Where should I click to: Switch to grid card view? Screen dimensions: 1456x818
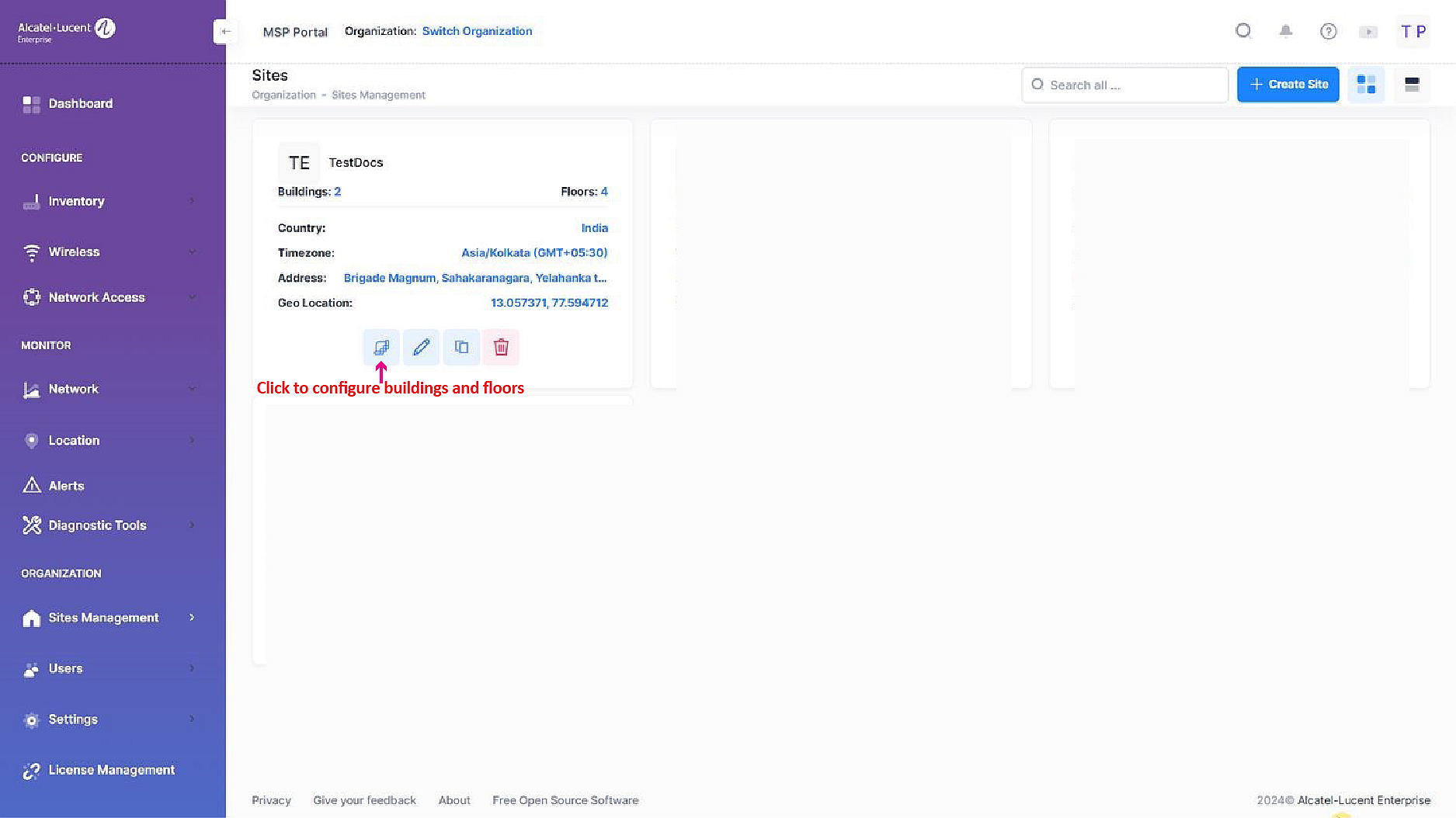[1366, 85]
